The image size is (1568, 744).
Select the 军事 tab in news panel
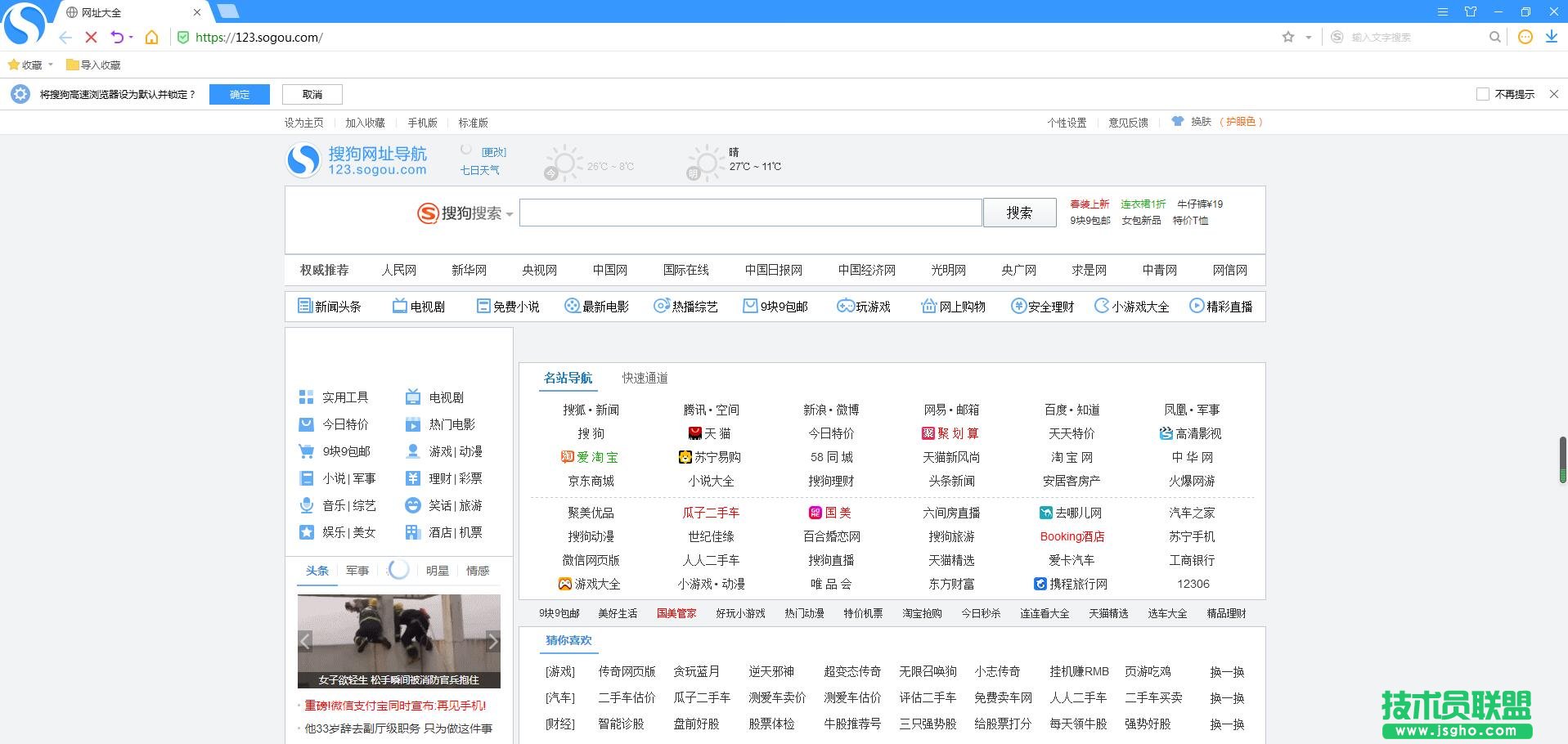coord(357,571)
